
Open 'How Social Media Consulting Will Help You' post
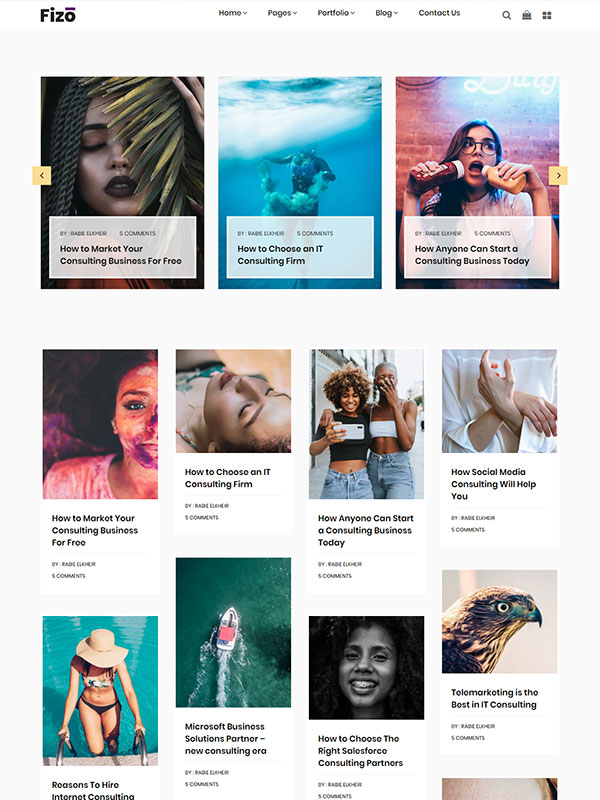pyautogui.click(x=493, y=484)
